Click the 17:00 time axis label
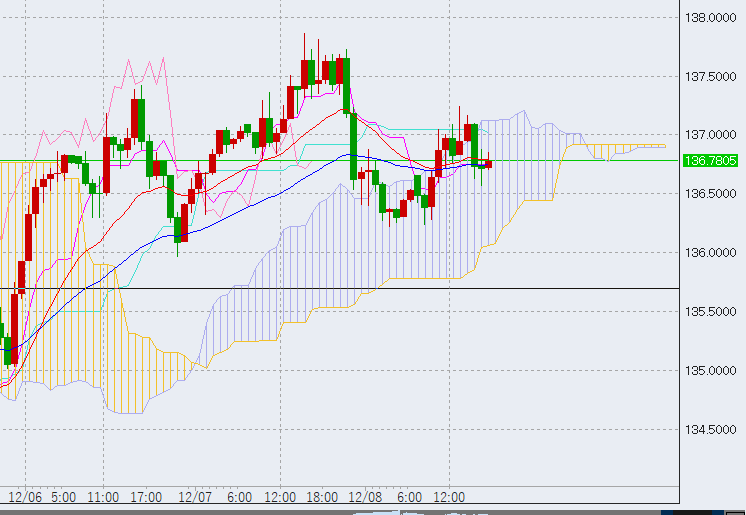 147,497
